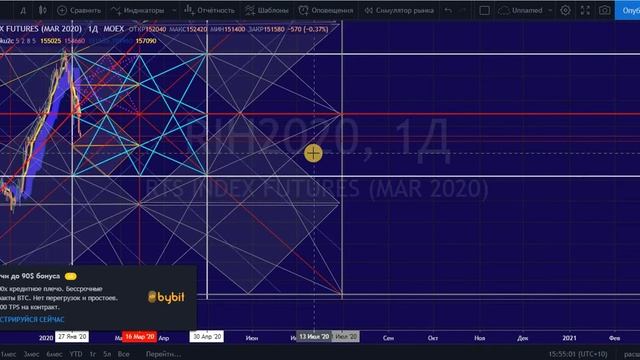
Task: Click the blue Опубликовать publish button
Action: (x=628, y=11)
